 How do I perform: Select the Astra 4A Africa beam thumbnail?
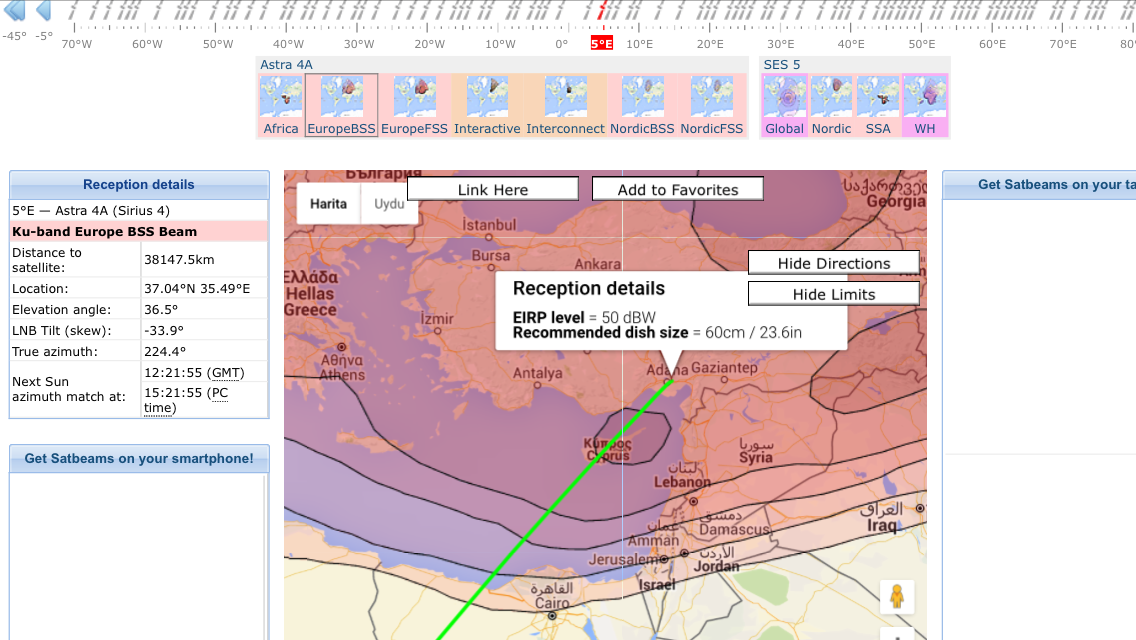pos(281,98)
